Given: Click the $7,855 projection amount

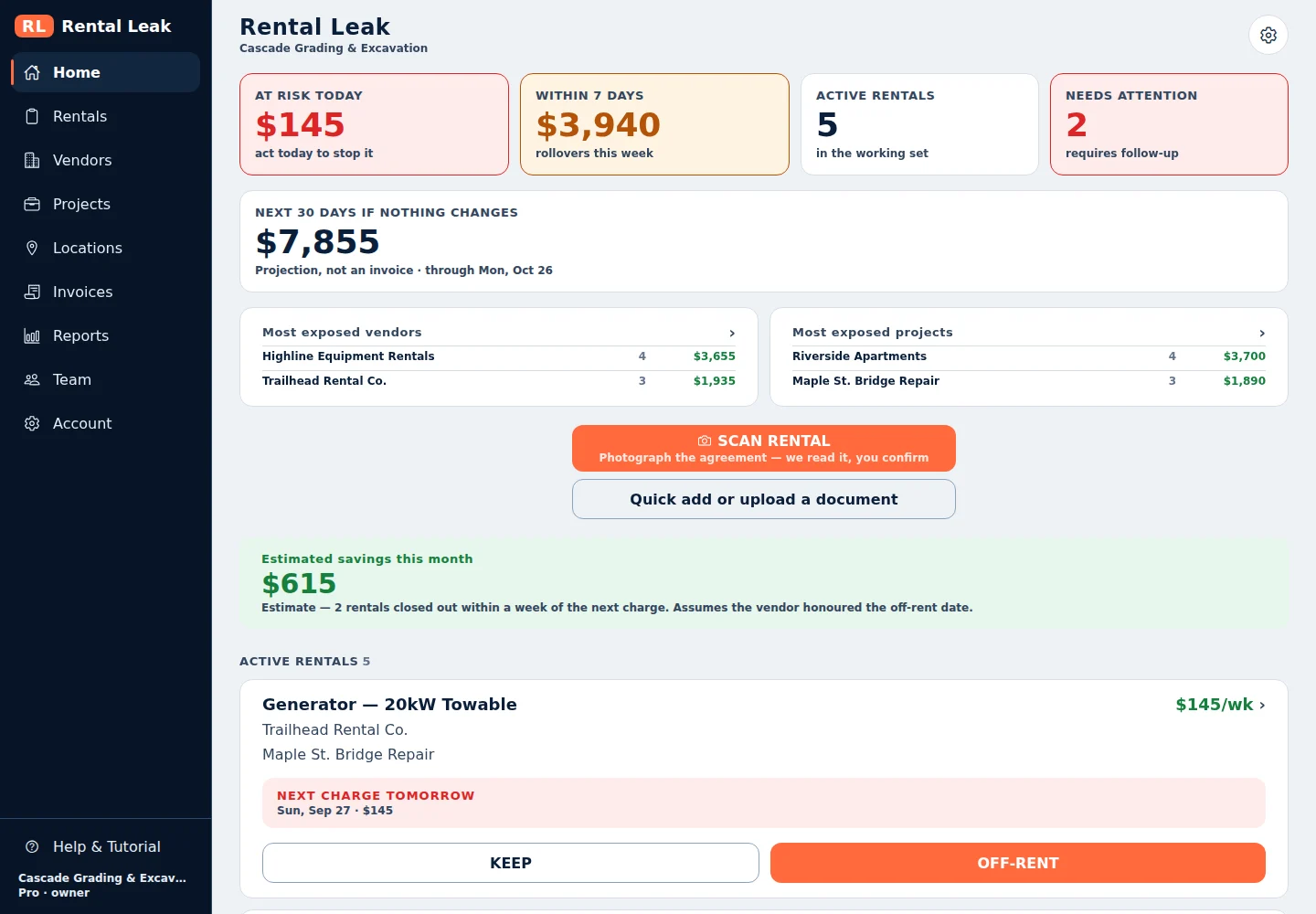Looking at the screenshot, I should [317, 242].
